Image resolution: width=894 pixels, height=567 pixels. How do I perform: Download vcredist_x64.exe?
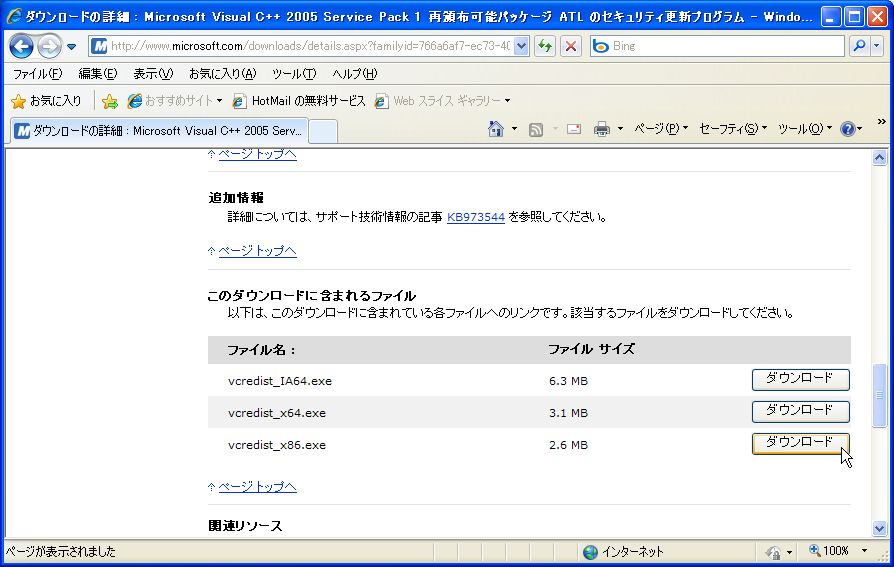click(800, 412)
